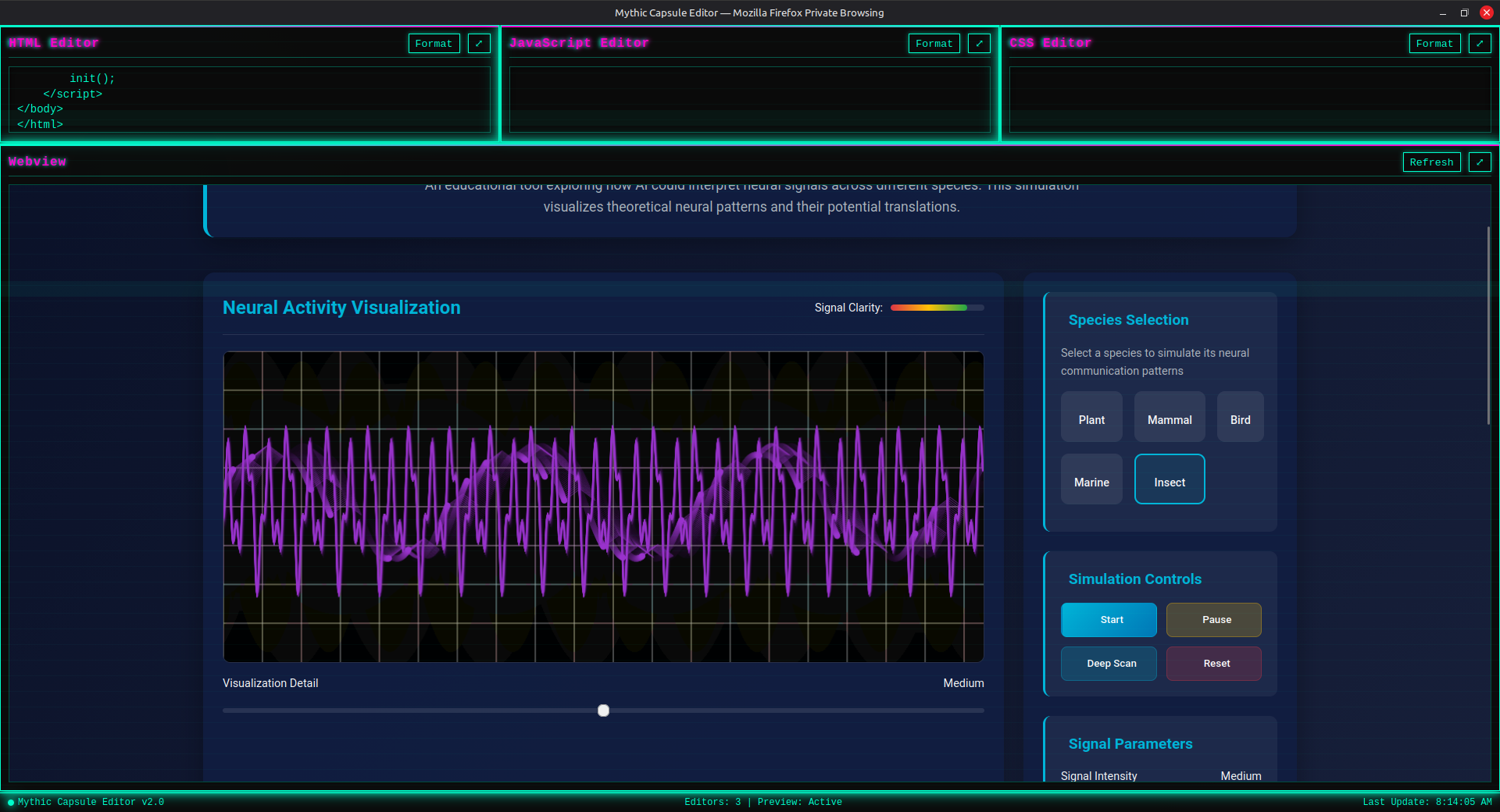Refresh the Webview preview

[1430, 162]
